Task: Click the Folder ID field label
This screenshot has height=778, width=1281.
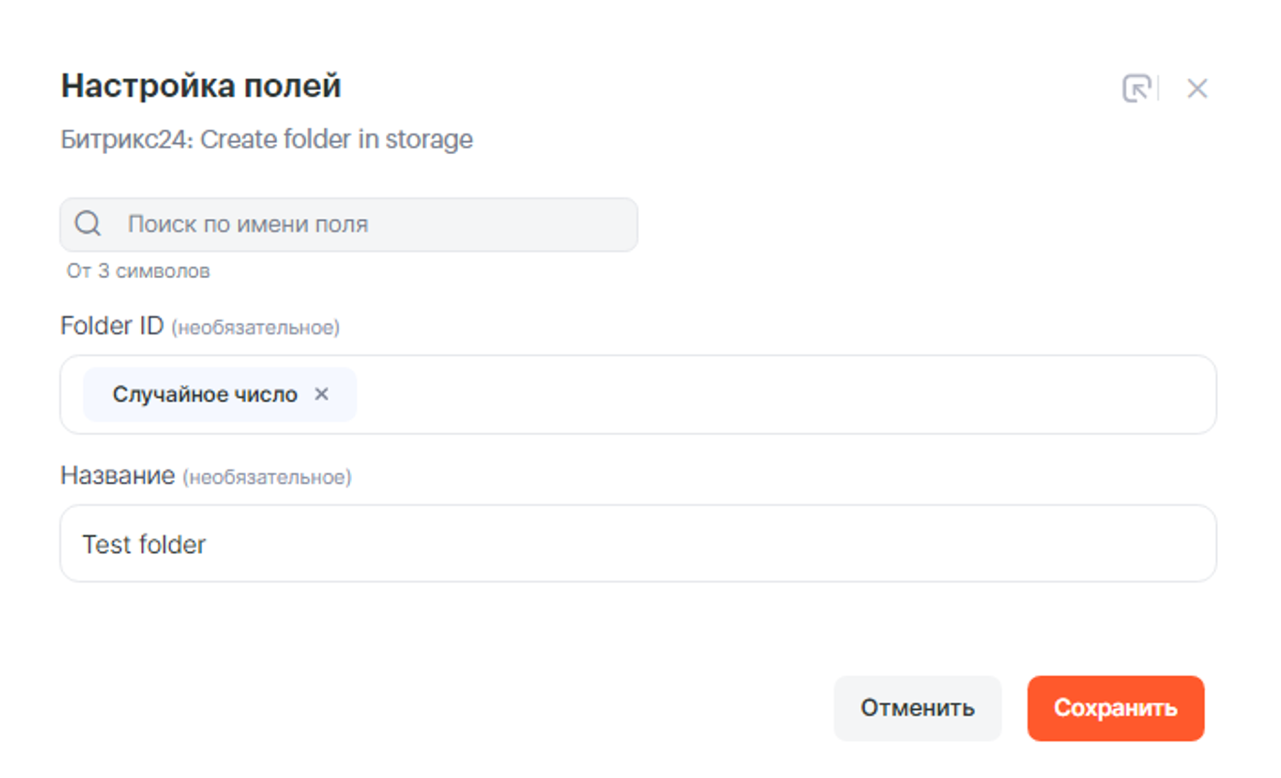Action: pyautogui.click(x=112, y=326)
